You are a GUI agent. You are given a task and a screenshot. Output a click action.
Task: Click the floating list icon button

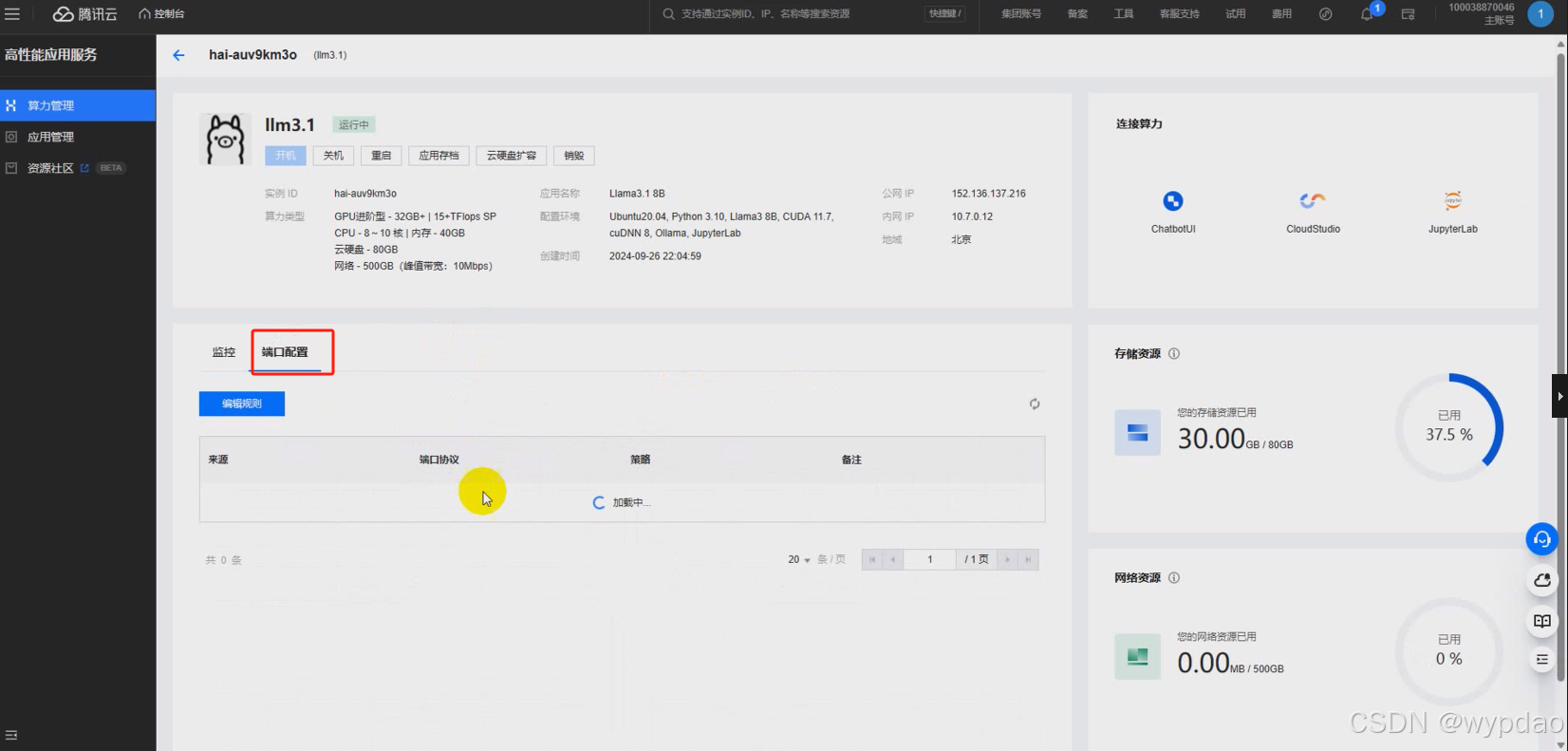tap(1542, 660)
